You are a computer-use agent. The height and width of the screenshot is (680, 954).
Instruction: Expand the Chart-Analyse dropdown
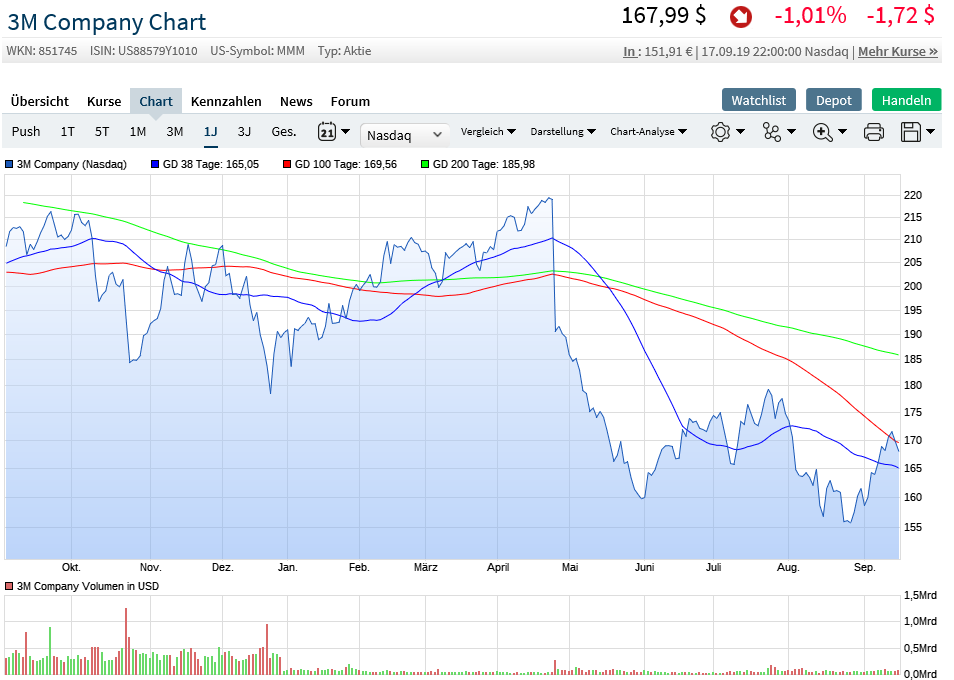pyautogui.click(x=648, y=132)
